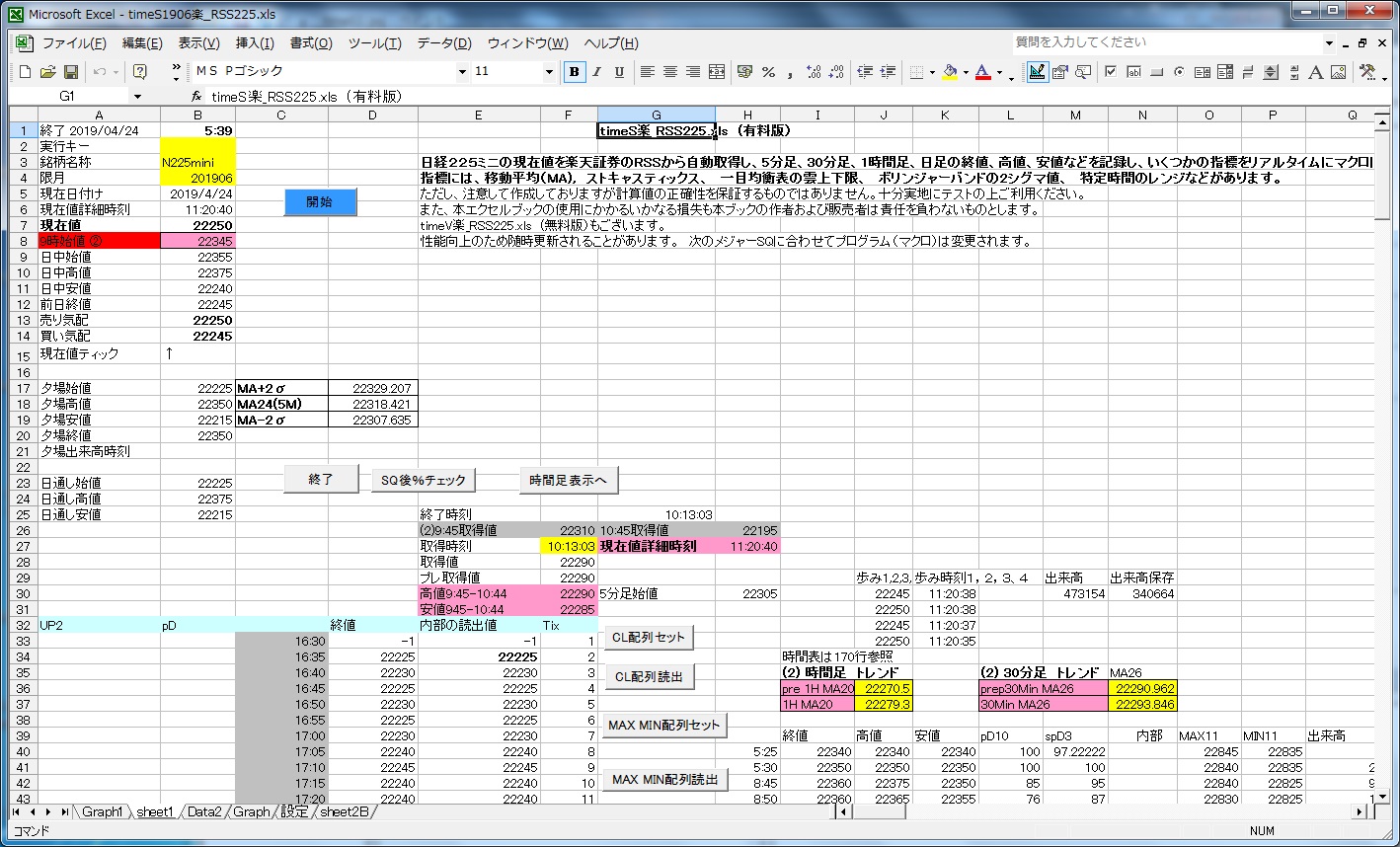Select Spin Button control tool
Screen dimensions: 1400x847
(x=1270, y=71)
